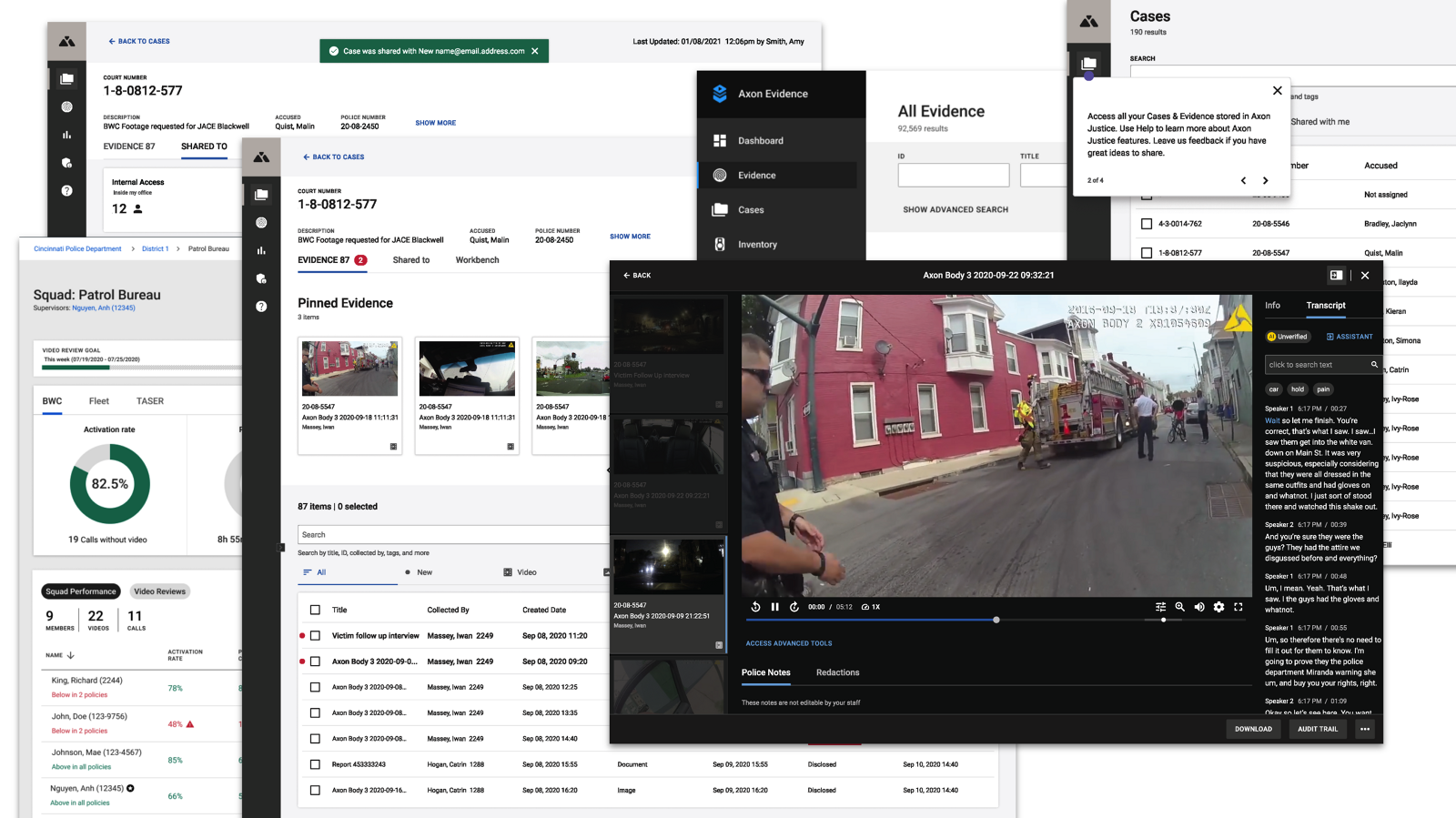Check the Report 453333243 row
The width and height of the screenshot is (1456, 818).
315,764
